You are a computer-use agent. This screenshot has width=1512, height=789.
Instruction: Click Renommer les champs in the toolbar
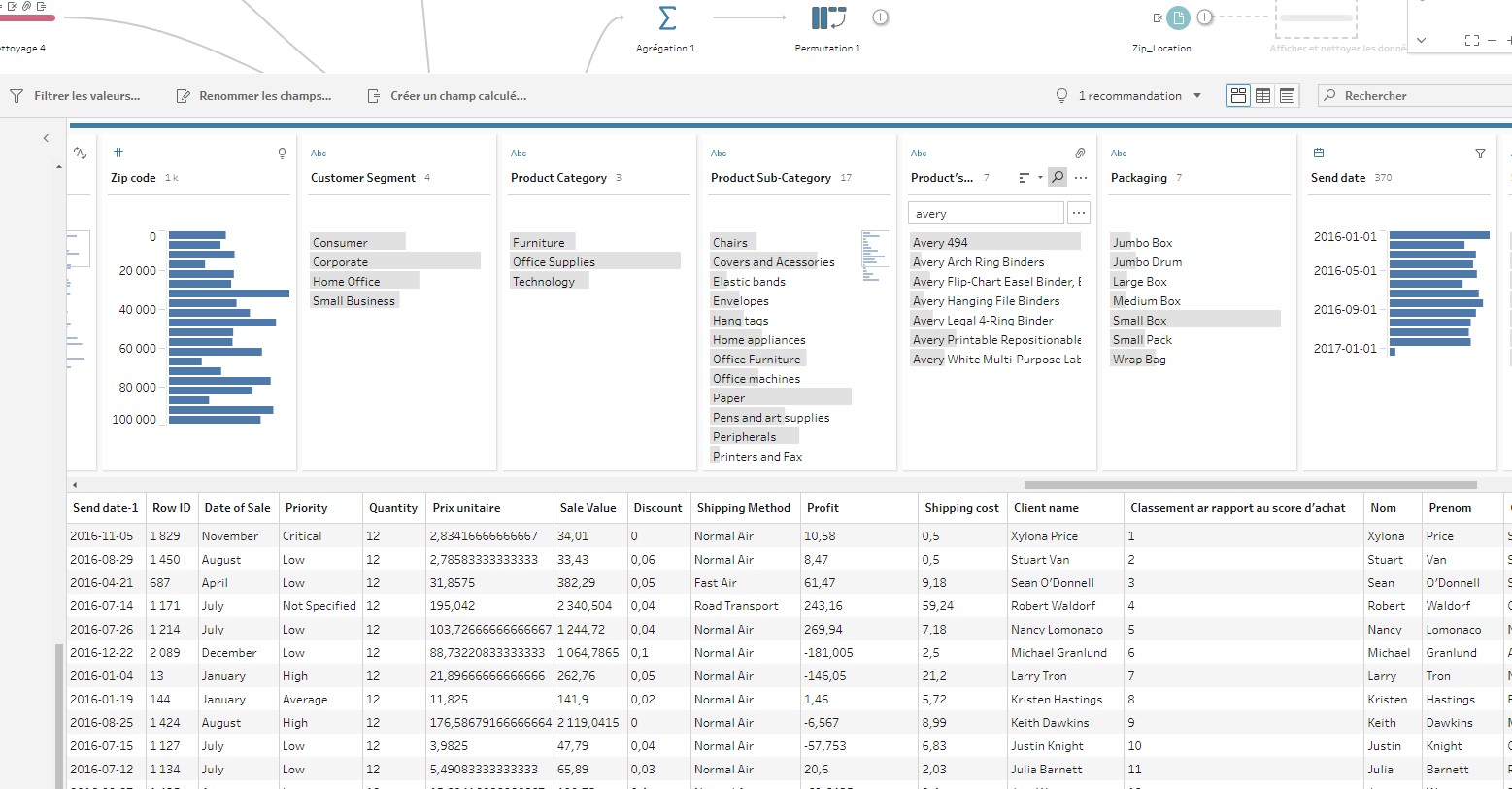(253, 96)
